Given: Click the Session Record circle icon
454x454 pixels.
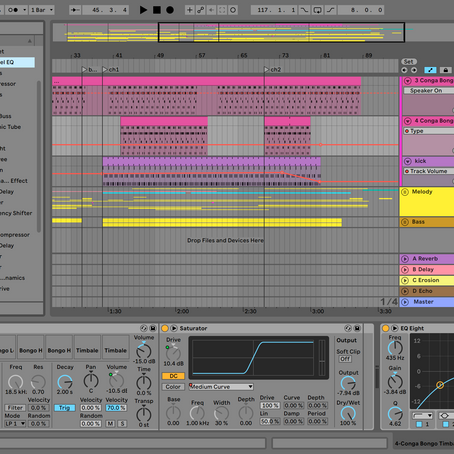Looking at the screenshot, I should point(233,10).
